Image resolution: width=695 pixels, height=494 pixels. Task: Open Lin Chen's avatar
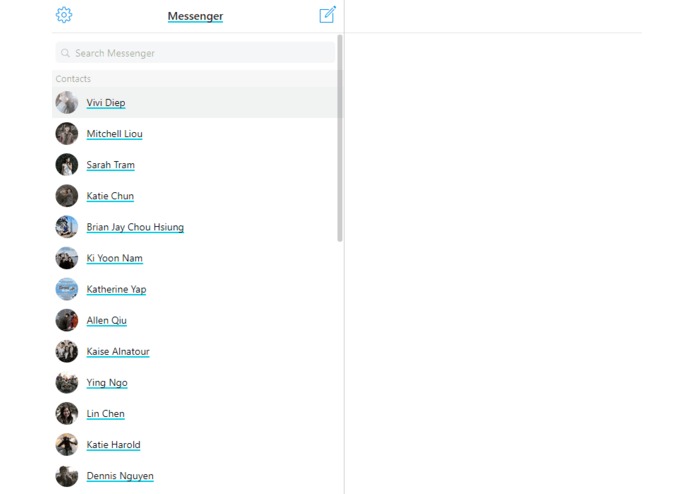[x=66, y=413]
